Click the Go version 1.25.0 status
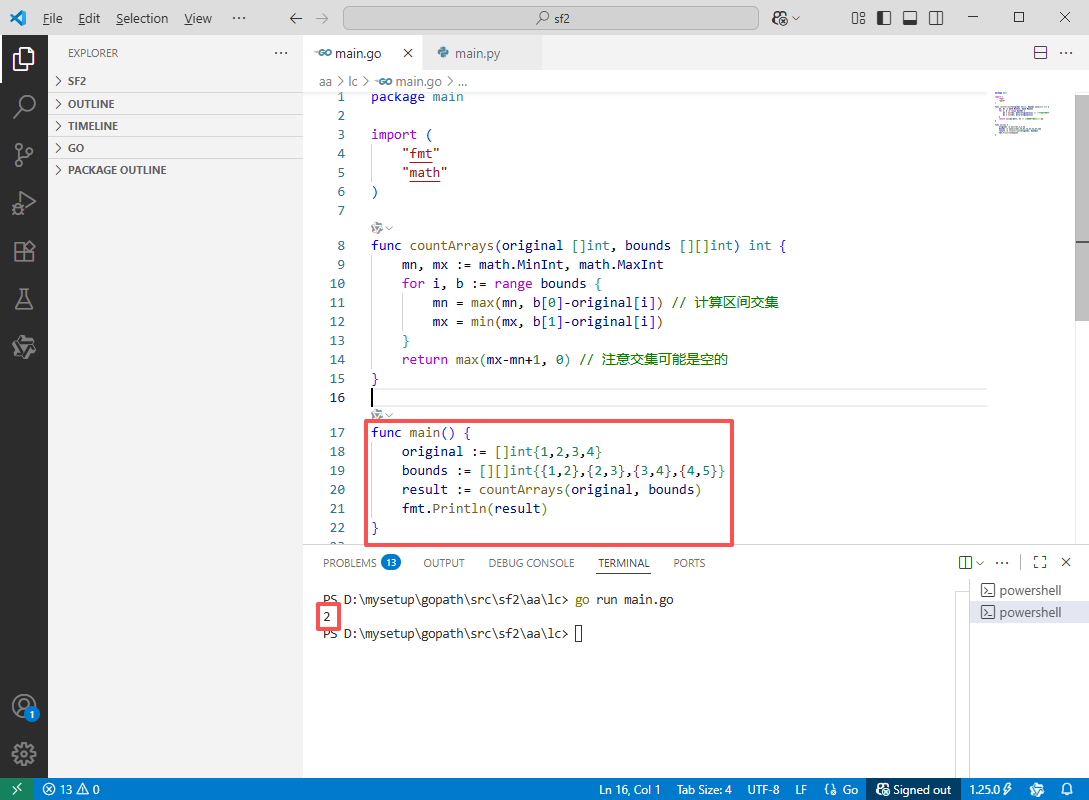The image size is (1089, 800). pyautogui.click(x=990, y=789)
